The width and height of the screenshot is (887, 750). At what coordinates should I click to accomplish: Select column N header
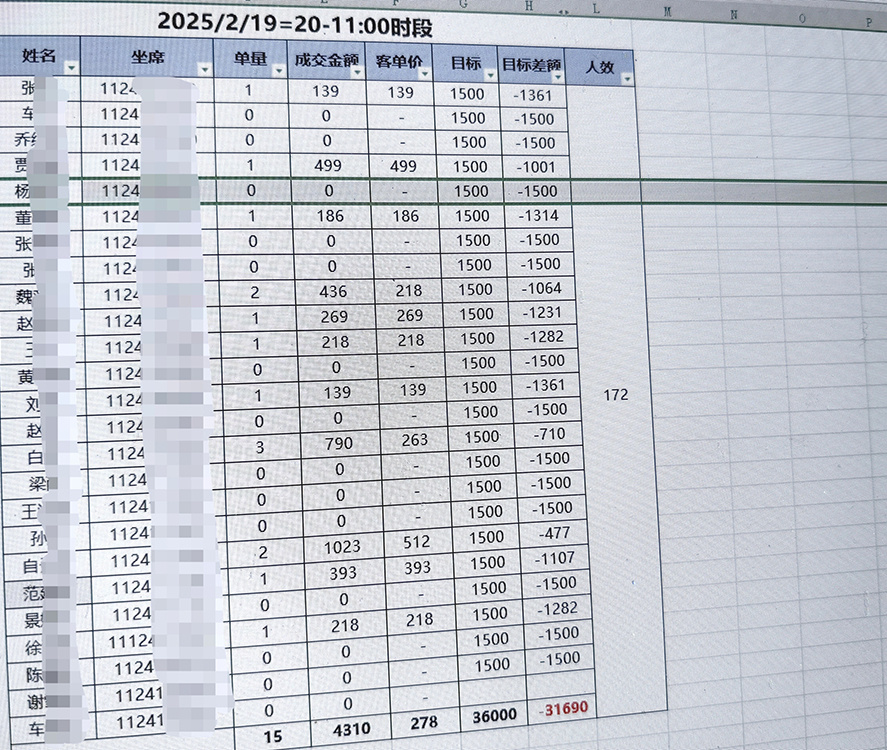736,15
